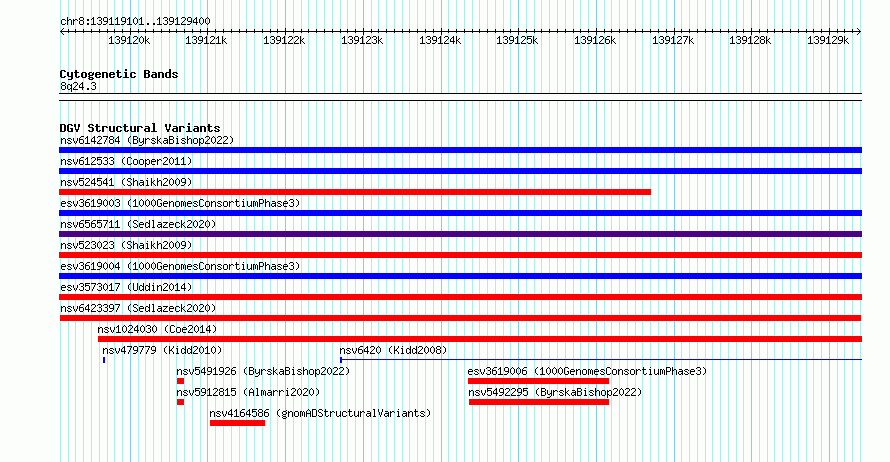
Task: Select the blue bar under nsv6142784
Action: coord(460,150)
